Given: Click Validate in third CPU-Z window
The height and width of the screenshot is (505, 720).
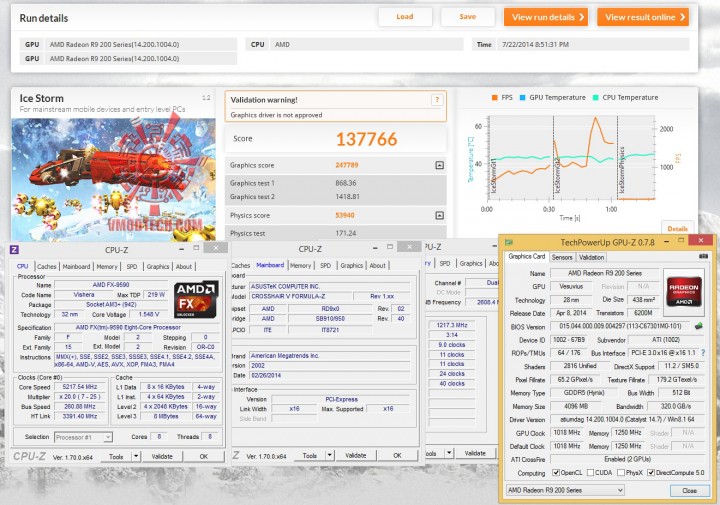Looking at the screenshot, I should pos(475,453).
